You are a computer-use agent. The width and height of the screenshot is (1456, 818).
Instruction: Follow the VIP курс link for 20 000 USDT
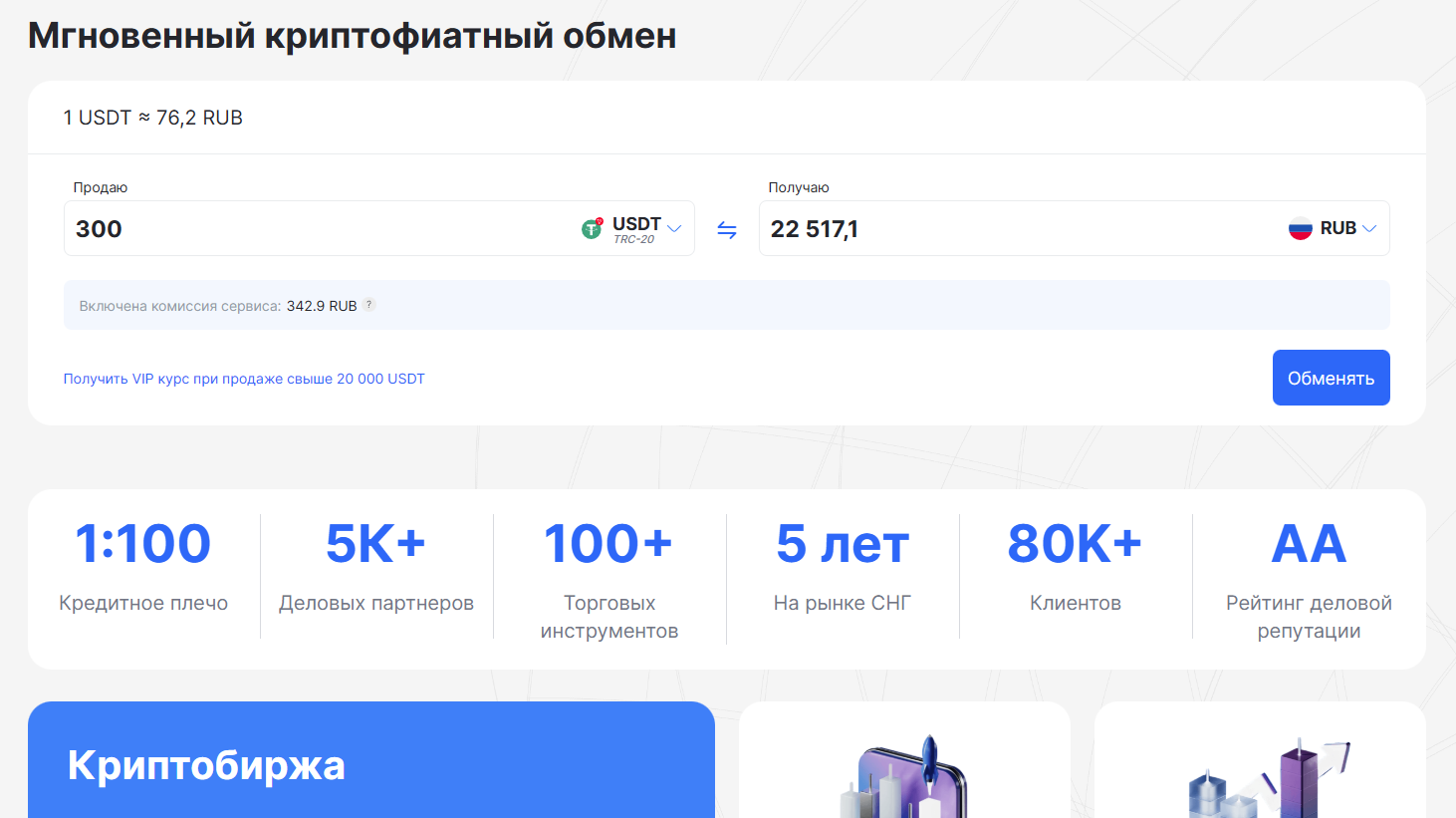[244, 379]
